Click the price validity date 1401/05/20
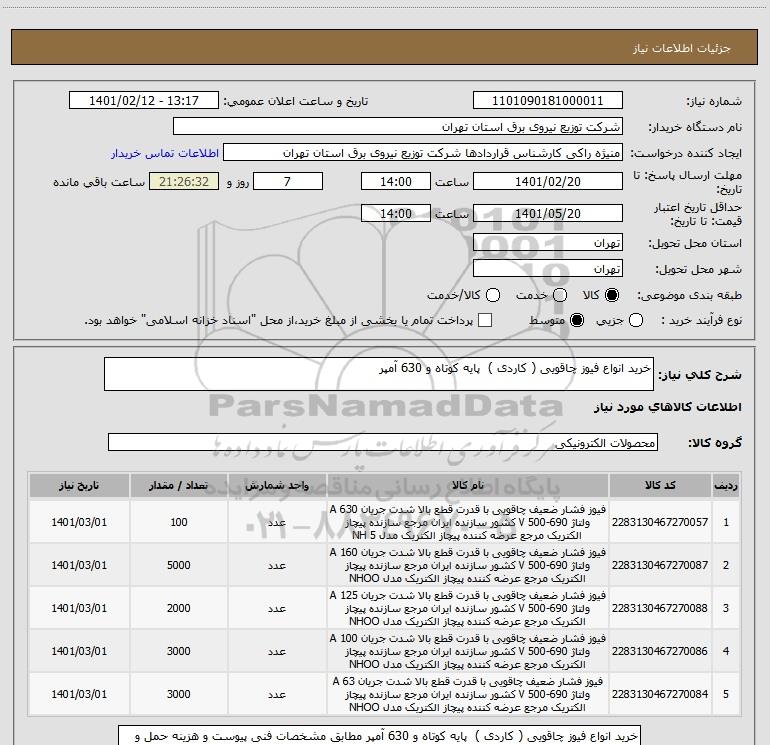Viewport: 770px width, 745px height. click(x=548, y=213)
